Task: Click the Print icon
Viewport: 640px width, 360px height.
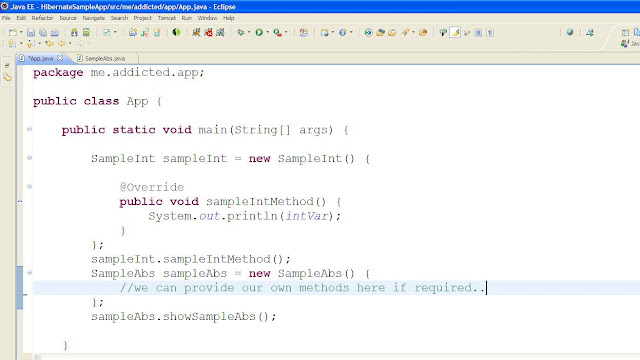Action: pyautogui.click(x=55, y=33)
